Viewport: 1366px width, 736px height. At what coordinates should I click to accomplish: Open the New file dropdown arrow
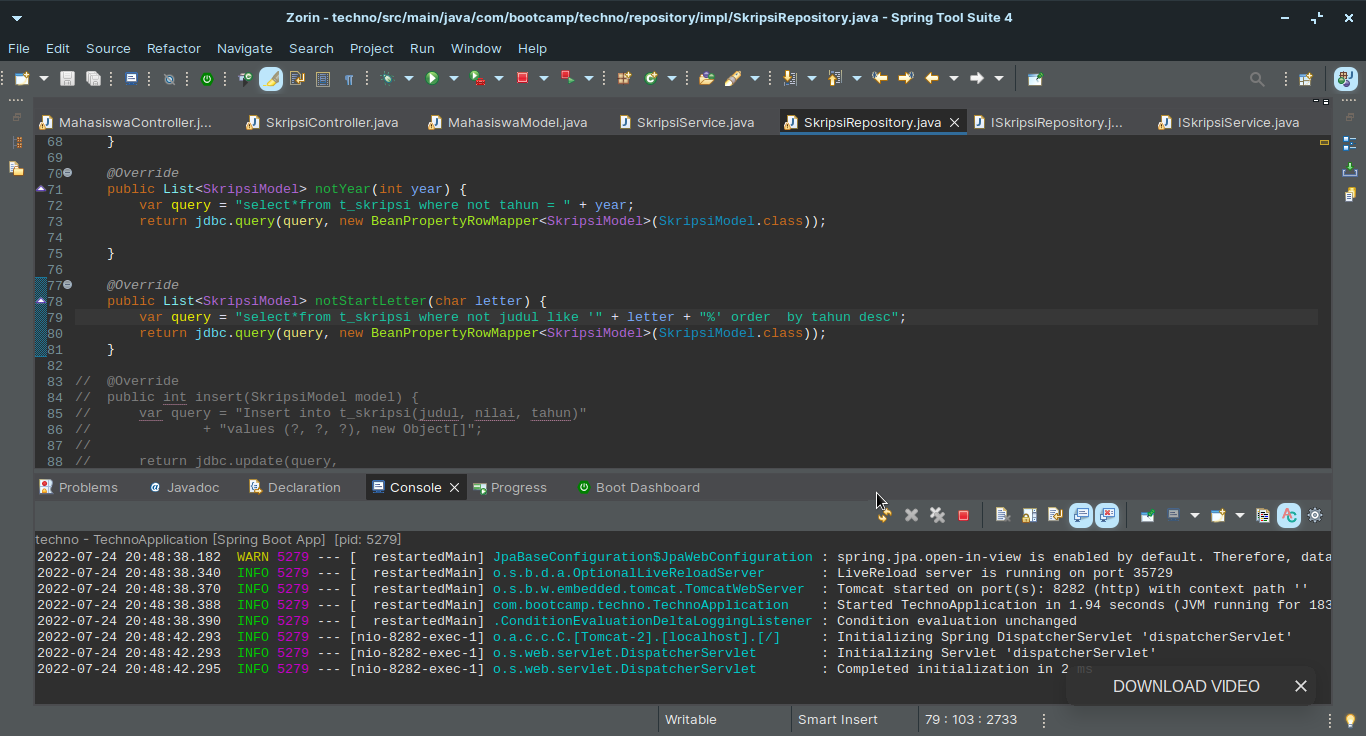click(x=43, y=79)
